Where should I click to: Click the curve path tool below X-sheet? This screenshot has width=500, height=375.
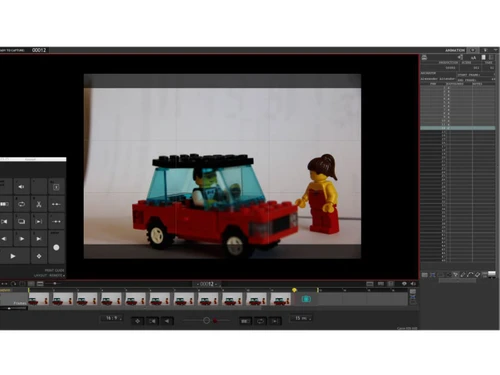click(470, 275)
